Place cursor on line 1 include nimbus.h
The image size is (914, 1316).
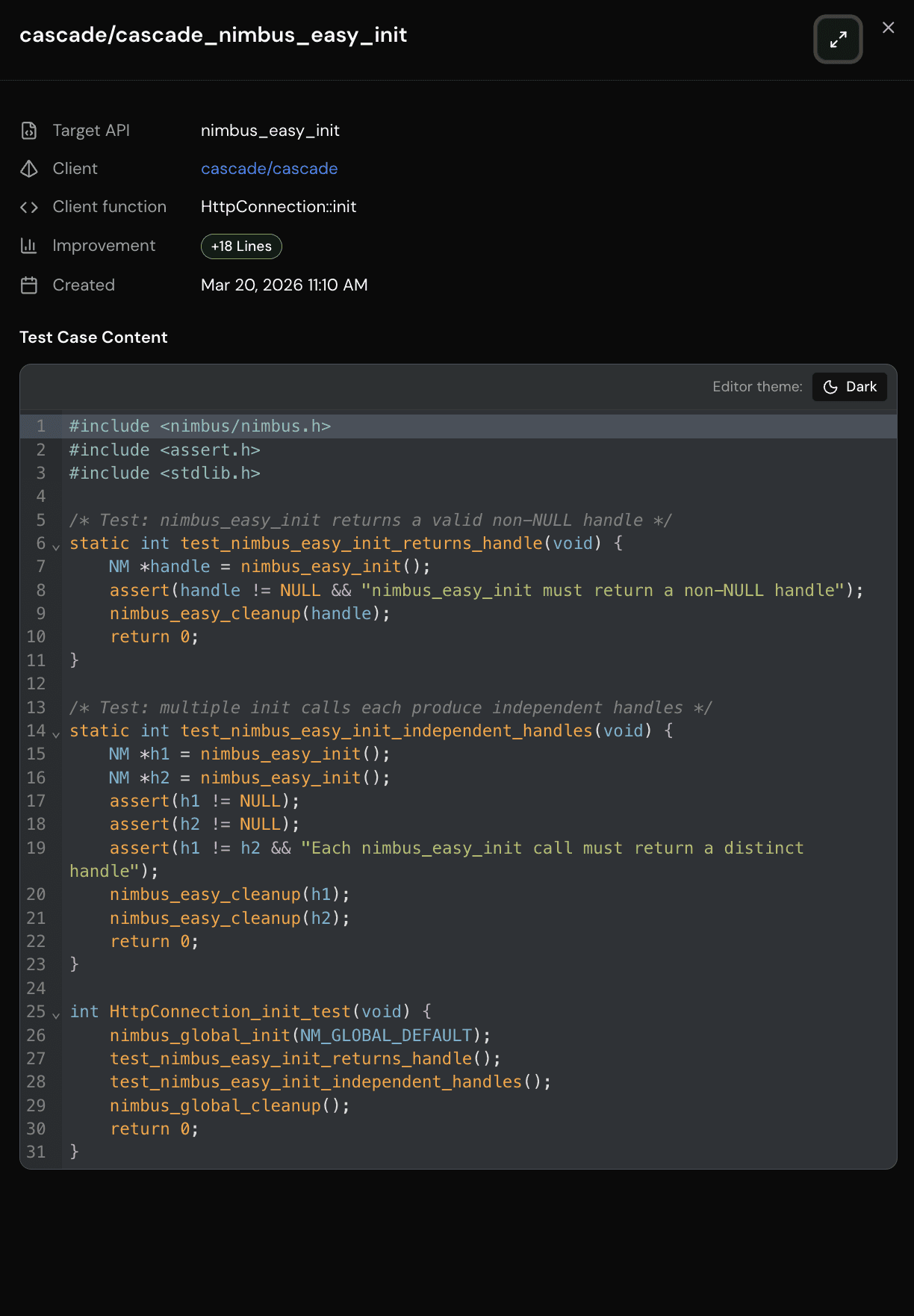click(x=200, y=426)
